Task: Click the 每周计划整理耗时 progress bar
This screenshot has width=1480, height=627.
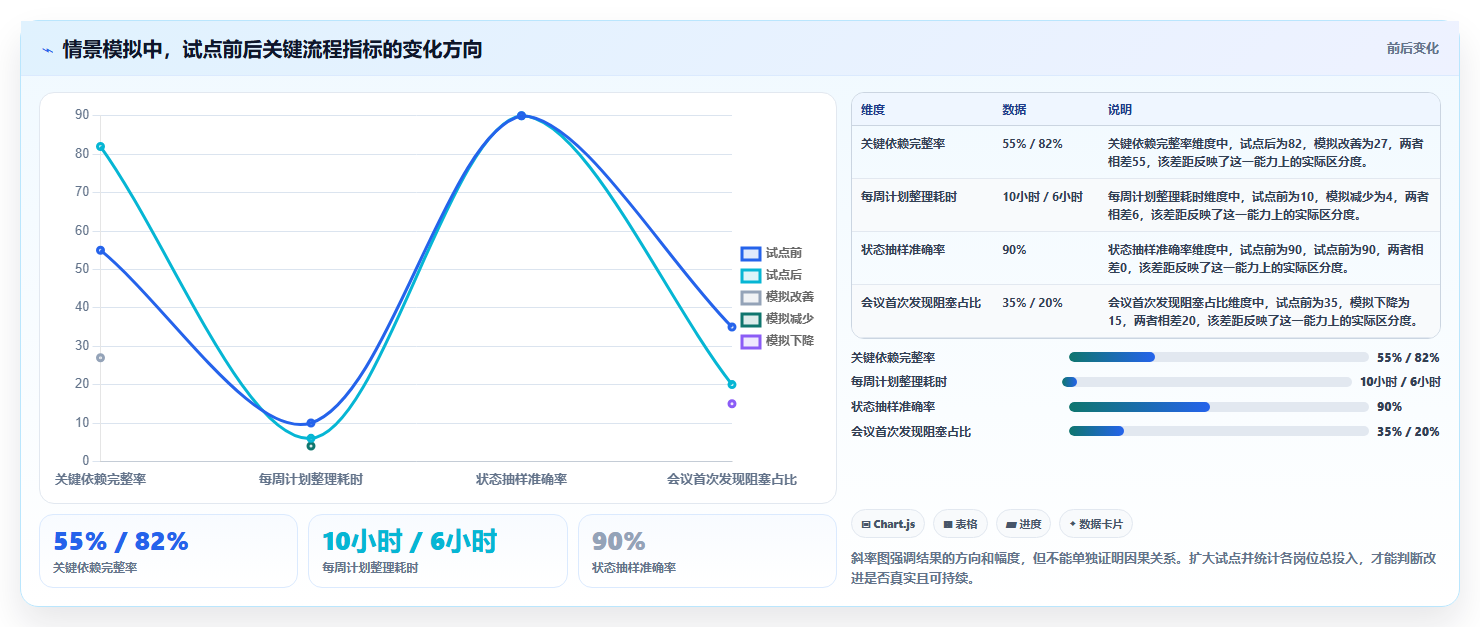Action: pos(1206,382)
